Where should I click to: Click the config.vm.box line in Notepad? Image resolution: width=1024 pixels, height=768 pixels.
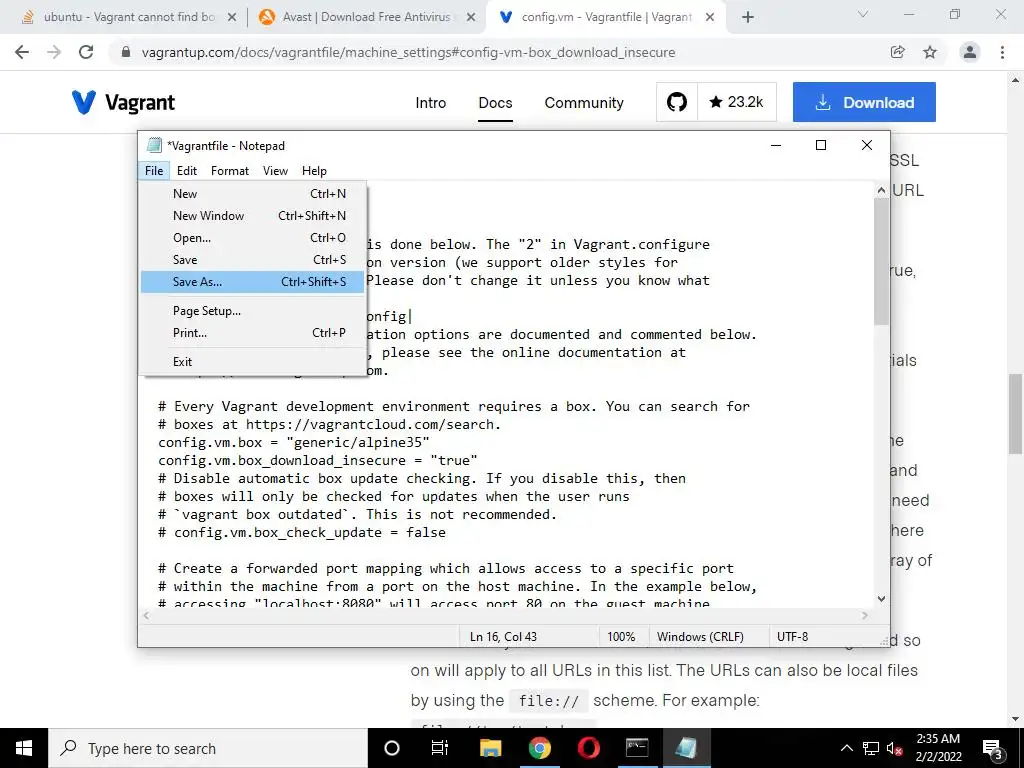pos(294,442)
